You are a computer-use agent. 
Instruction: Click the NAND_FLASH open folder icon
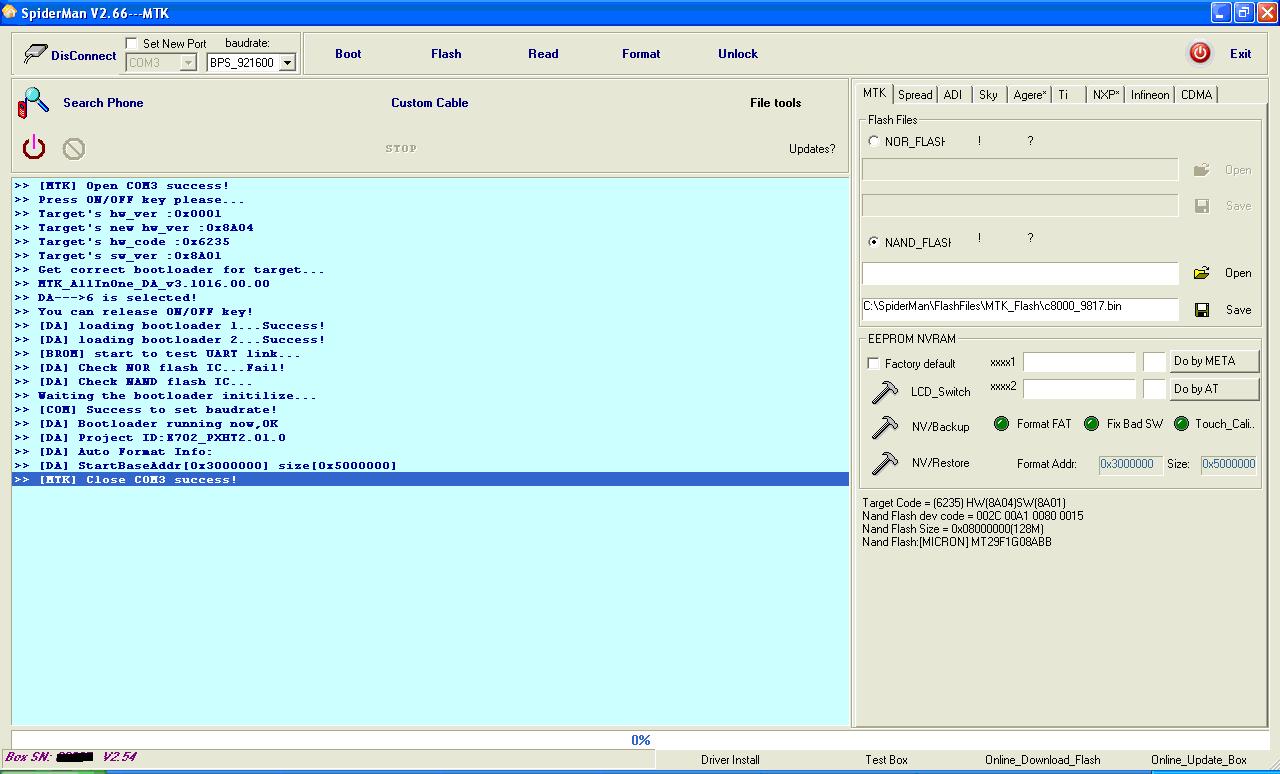click(x=1201, y=273)
